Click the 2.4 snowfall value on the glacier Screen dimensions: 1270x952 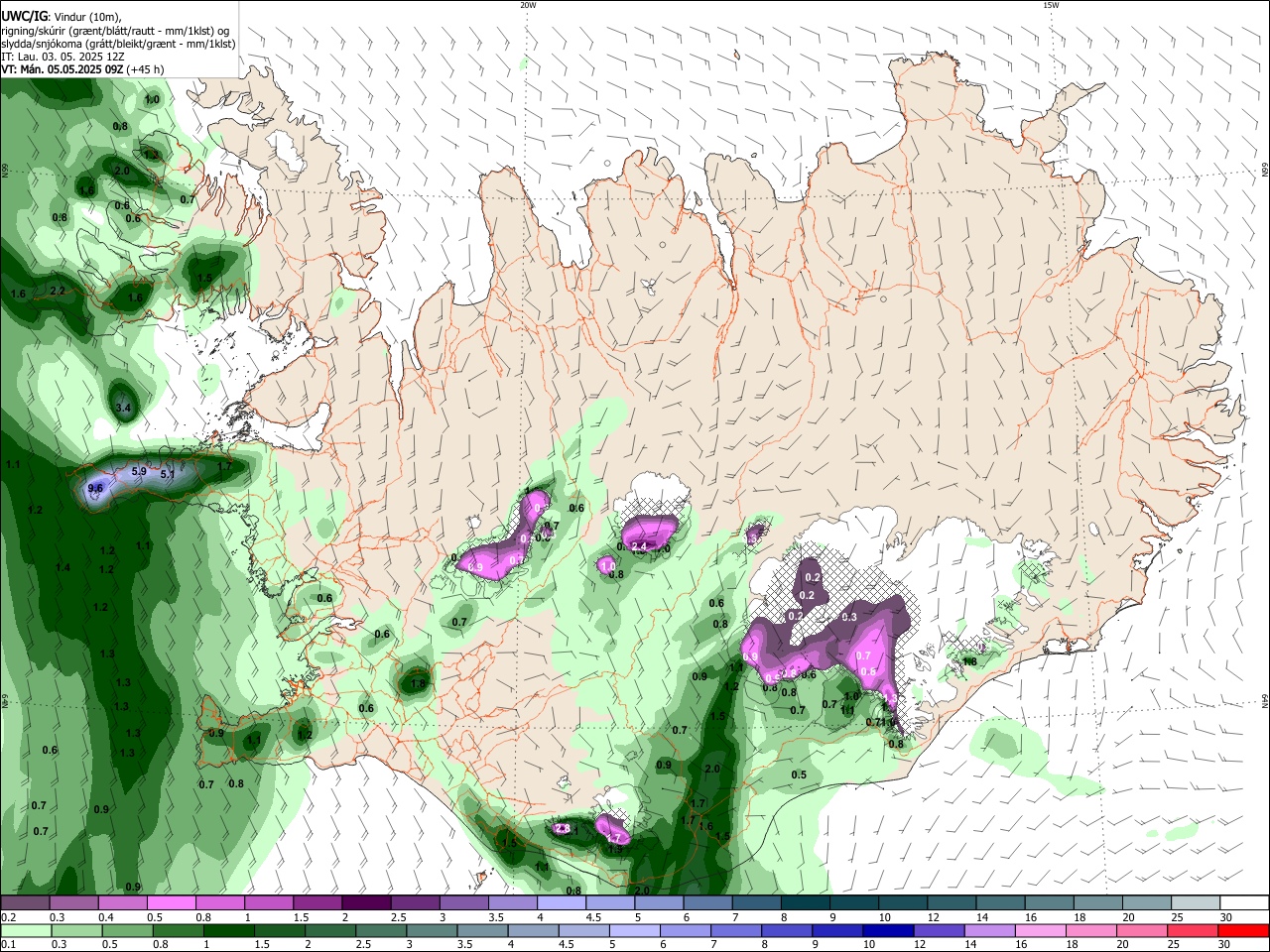tap(639, 546)
